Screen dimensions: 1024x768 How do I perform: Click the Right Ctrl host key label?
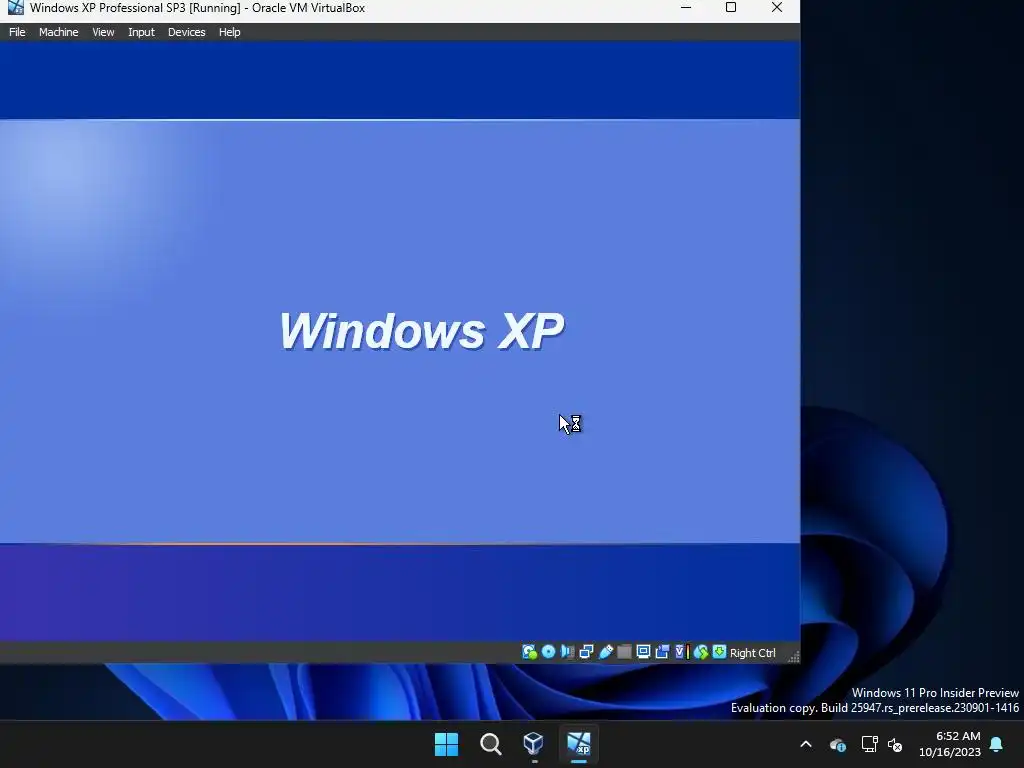pyautogui.click(x=752, y=653)
